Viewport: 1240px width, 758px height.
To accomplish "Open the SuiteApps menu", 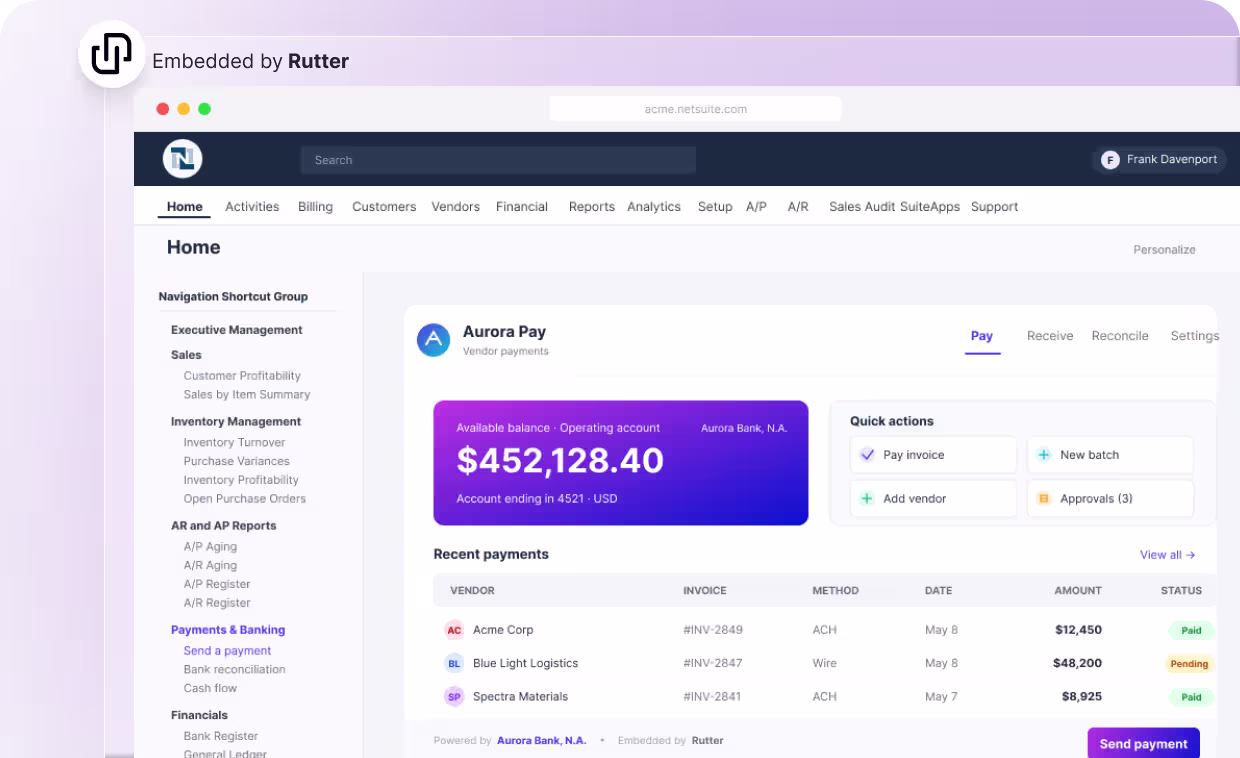I will click(x=930, y=207).
